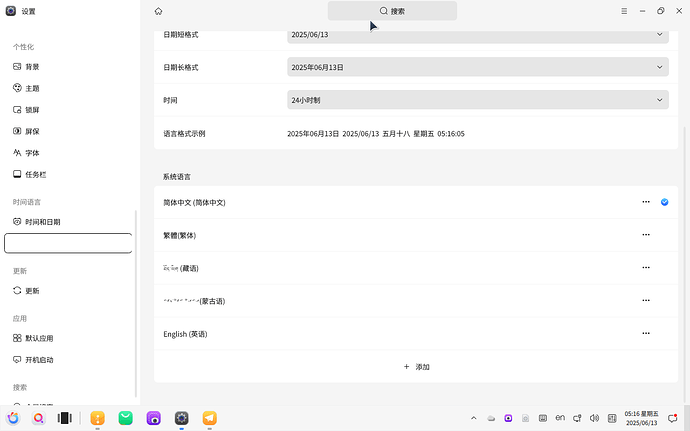Open 背景 (Wallpaper) settings in sidebar
Image resolution: width=690 pixels, height=431 pixels.
tap(32, 66)
